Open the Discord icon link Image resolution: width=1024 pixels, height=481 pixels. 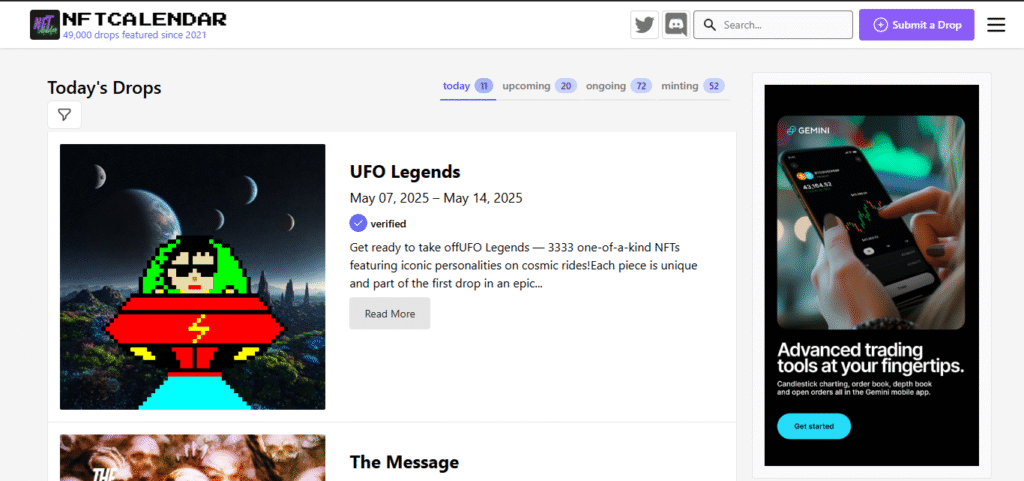pyautogui.click(x=676, y=25)
